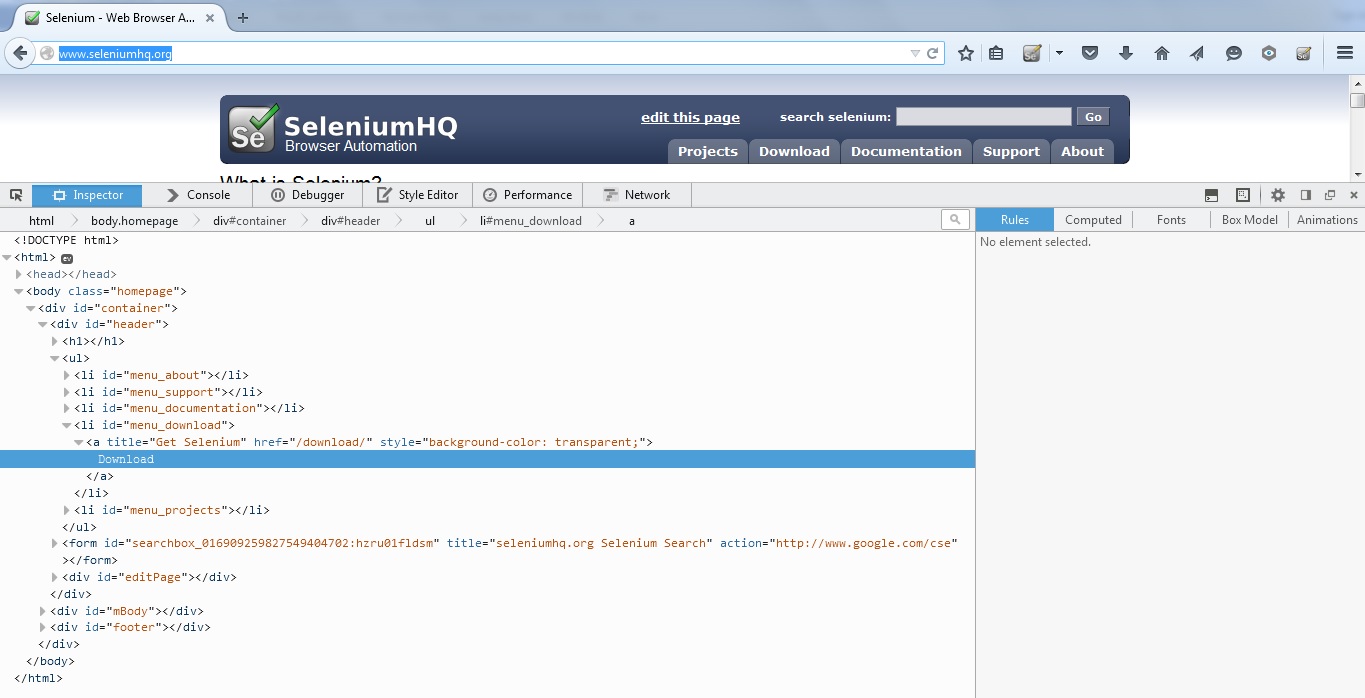Open the Hello chat smiley icon
1365x698 pixels.
(1233, 54)
